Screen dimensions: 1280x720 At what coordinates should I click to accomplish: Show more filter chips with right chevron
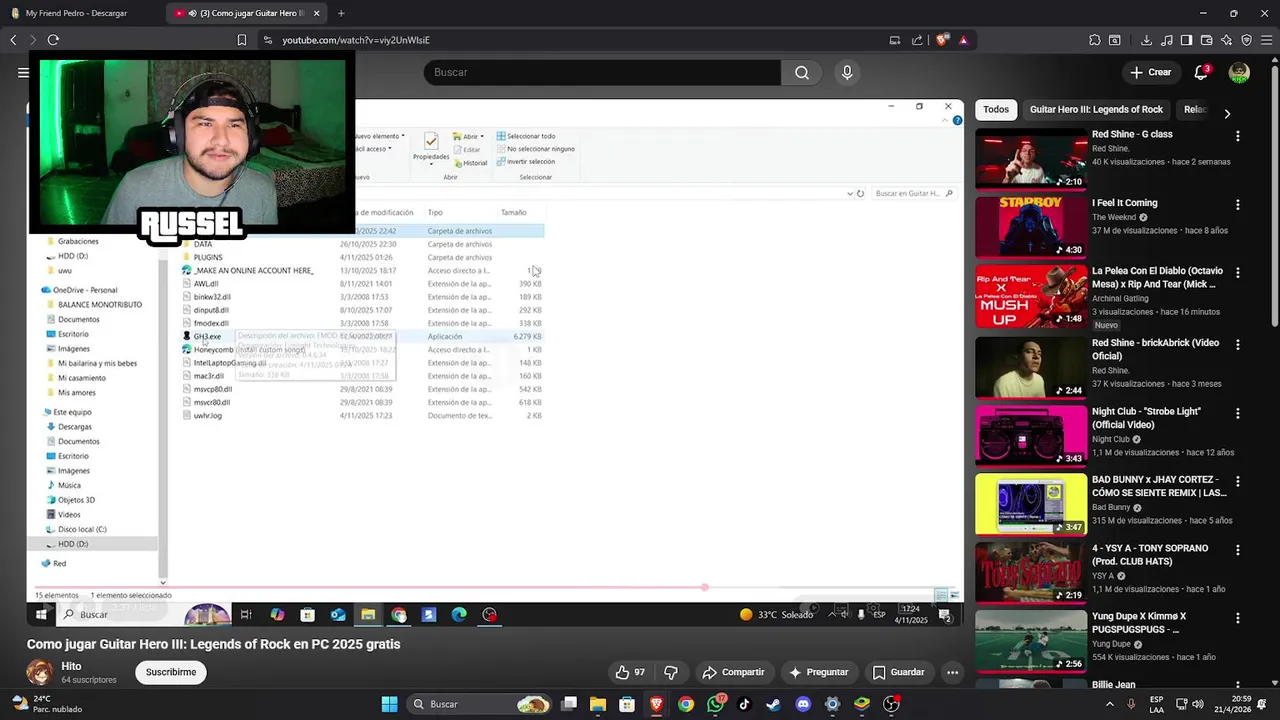[1227, 113]
